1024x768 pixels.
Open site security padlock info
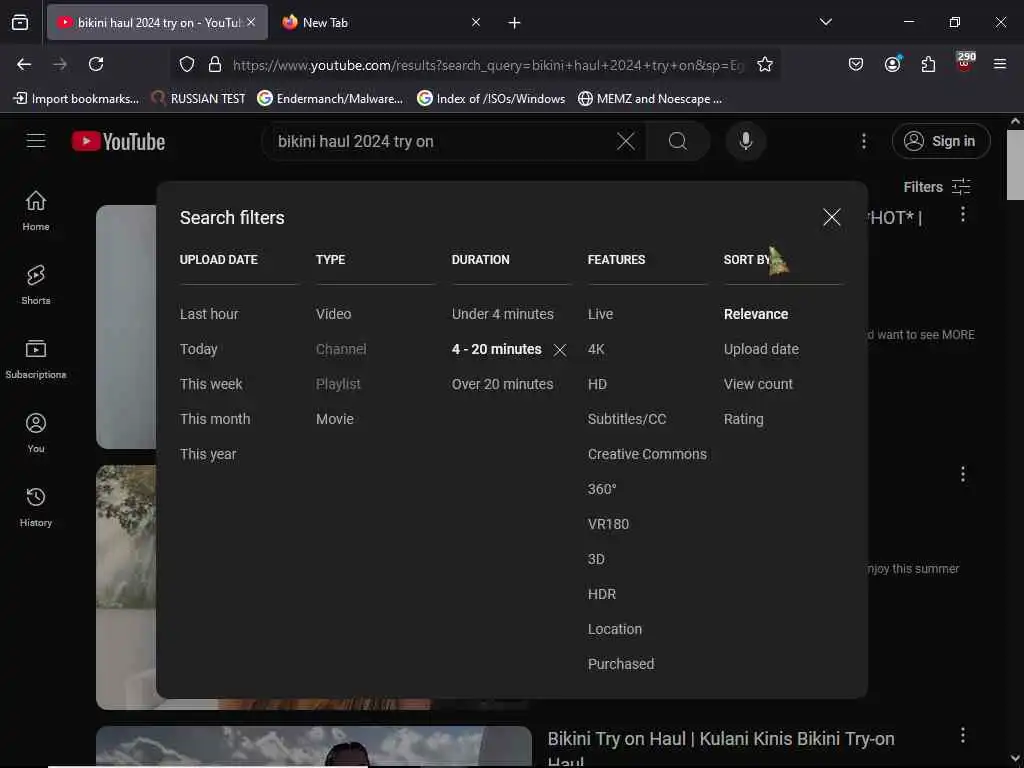pyautogui.click(x=214, y=64)
